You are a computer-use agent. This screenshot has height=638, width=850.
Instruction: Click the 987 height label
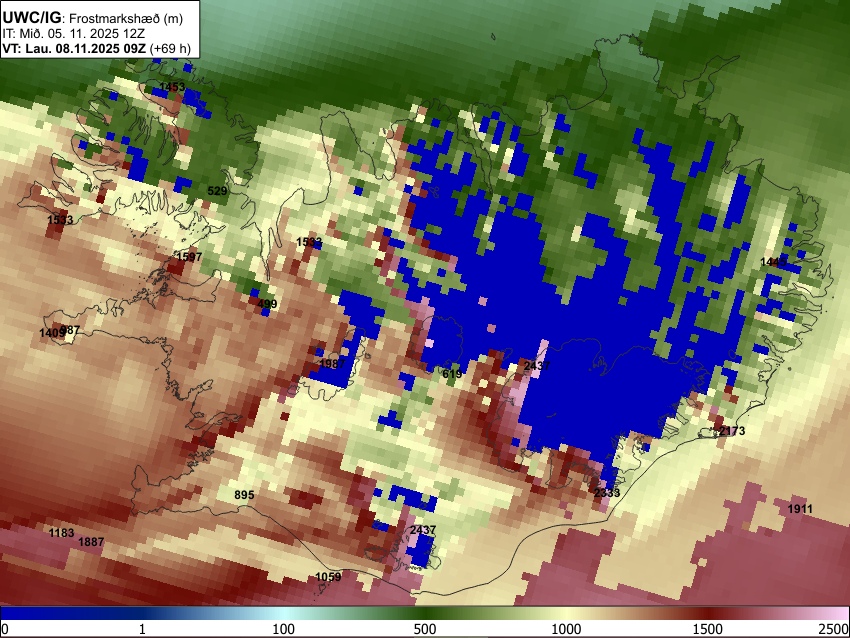coord(72,330)
